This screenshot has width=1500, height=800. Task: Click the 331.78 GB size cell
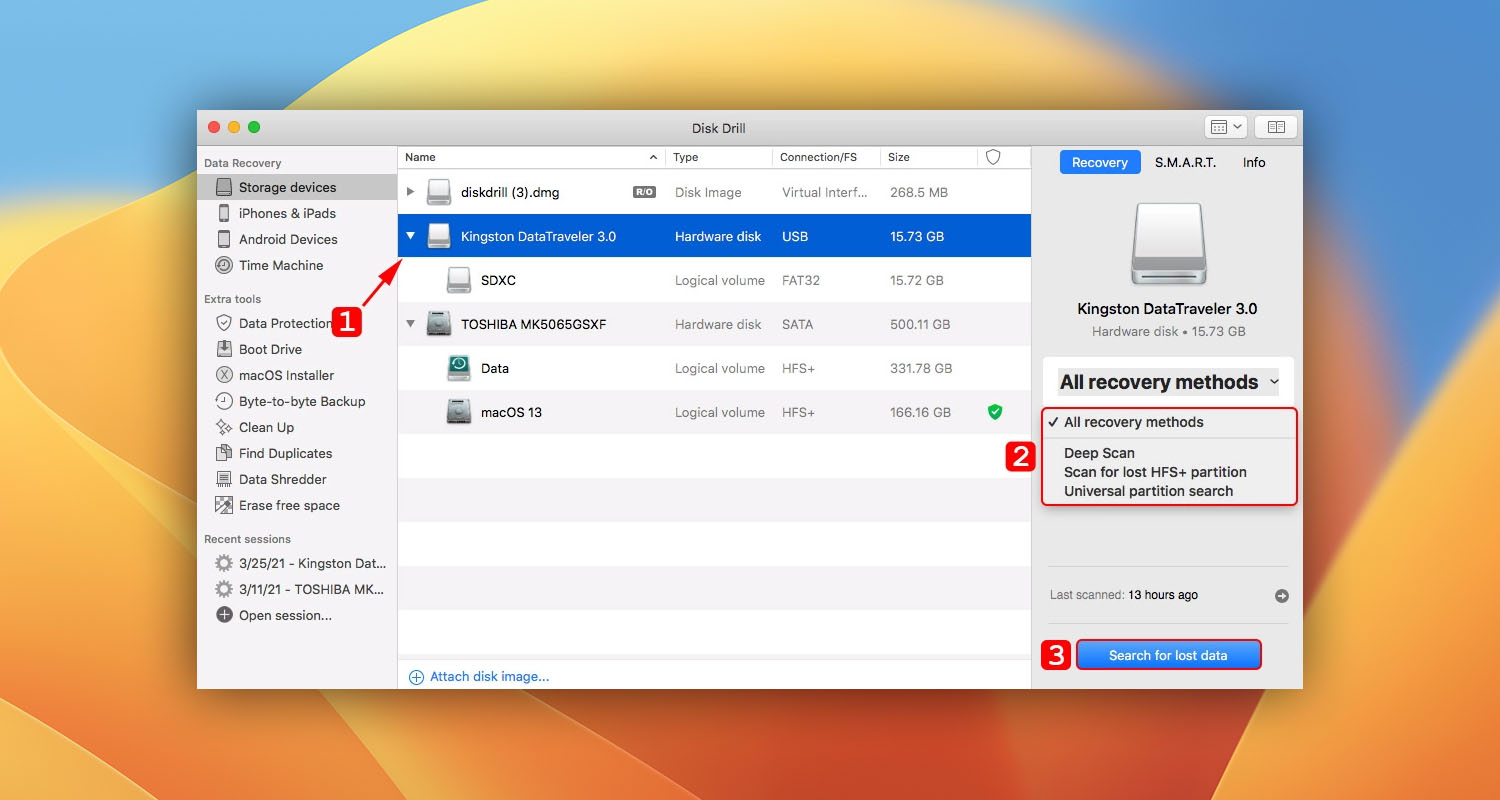(920, 368)
